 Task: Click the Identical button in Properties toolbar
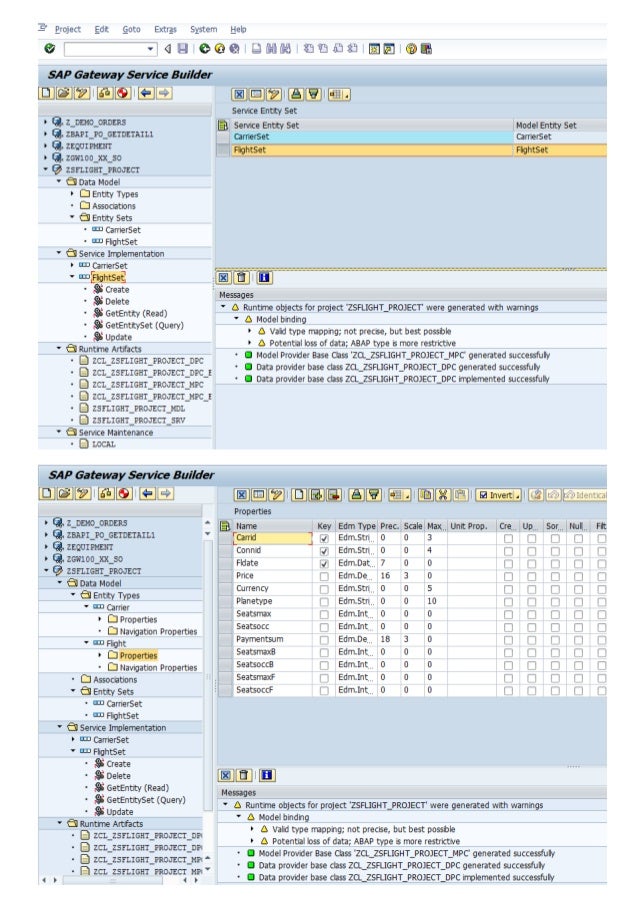(584, 495)
